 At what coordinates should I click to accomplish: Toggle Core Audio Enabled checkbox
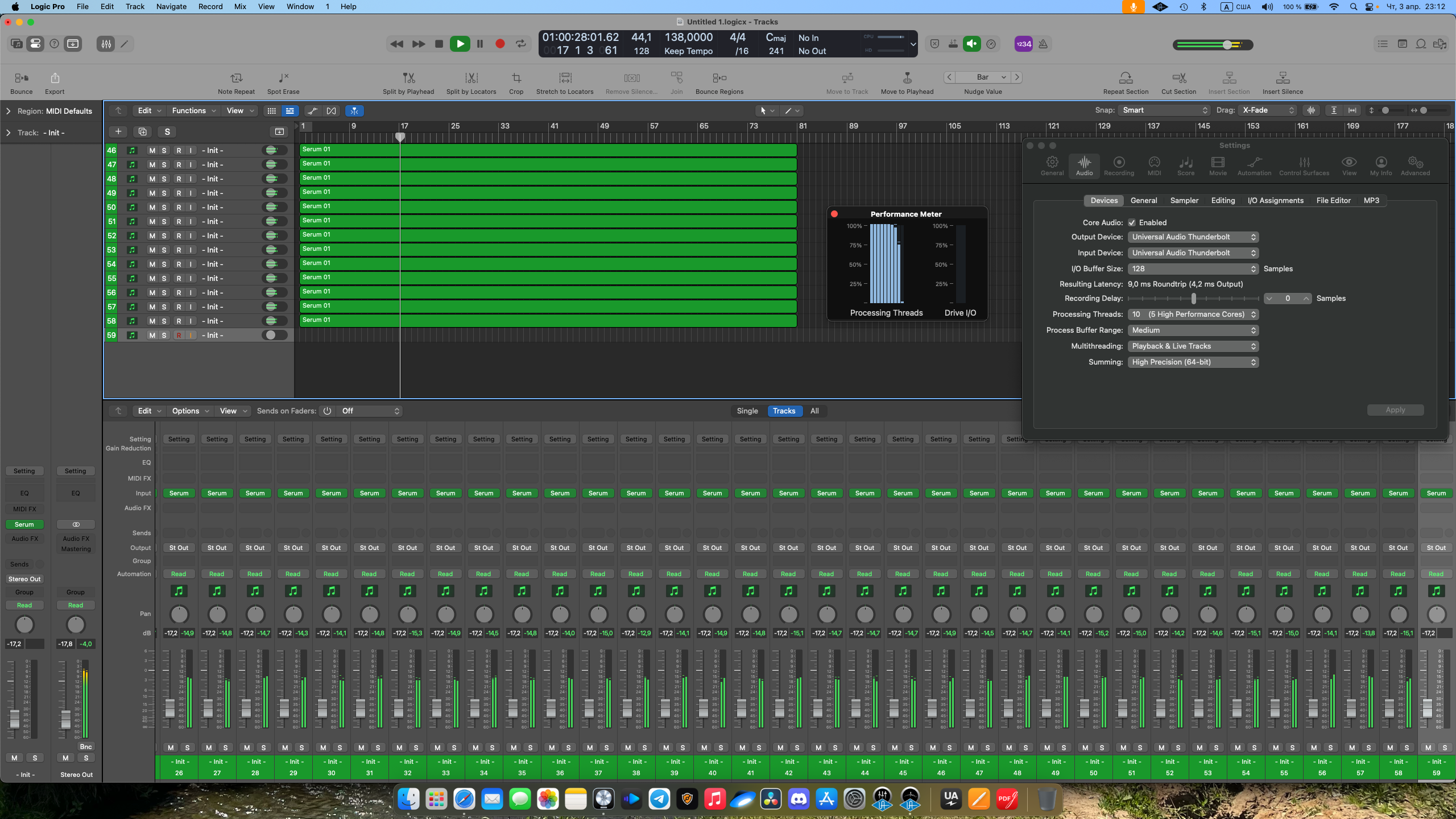1132,223
